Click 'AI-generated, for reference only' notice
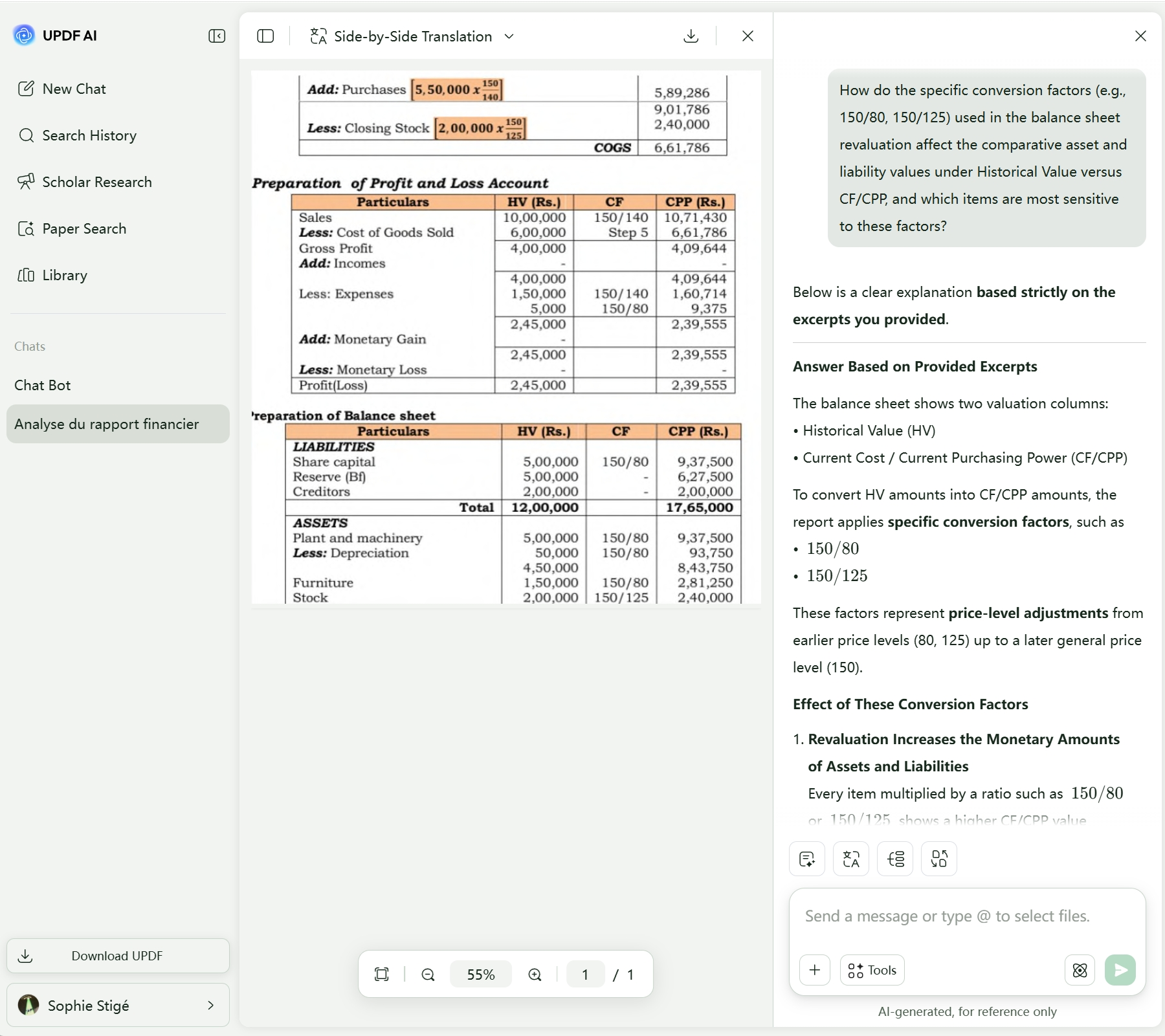1165x1036 pixels. (x=967, y=1011)
